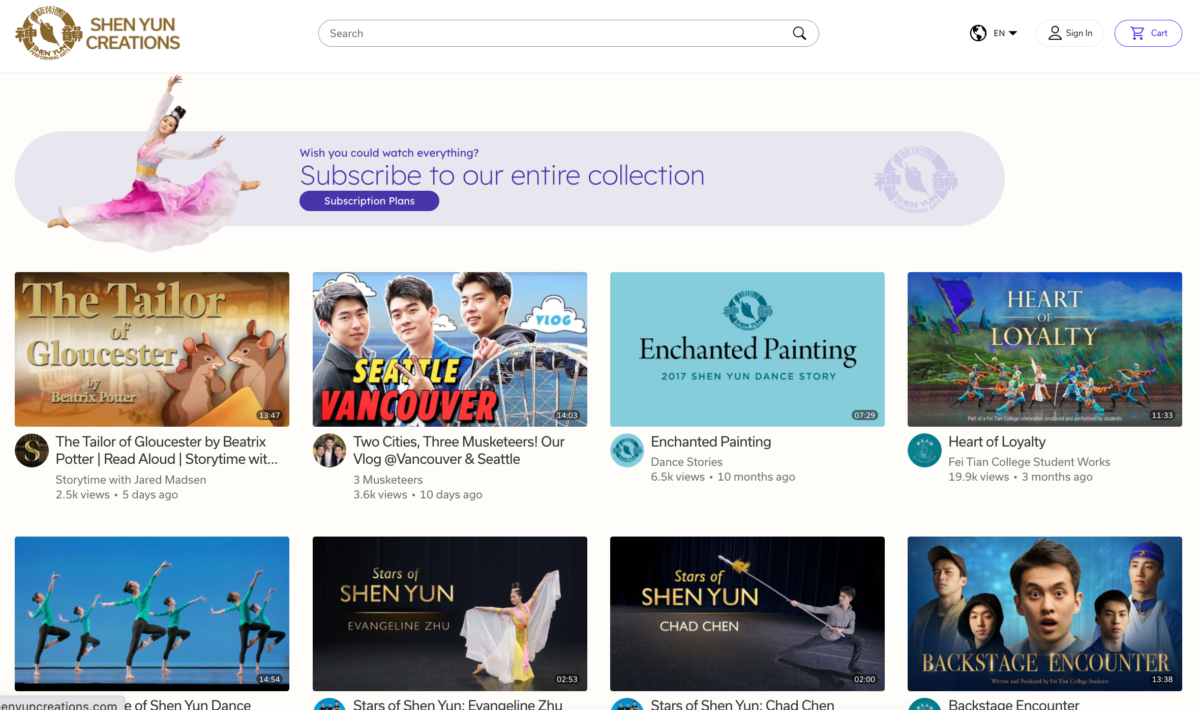Viewport: 1200px width, 710px height.
Task: Open the shopping Cart
Action: 1148,33
